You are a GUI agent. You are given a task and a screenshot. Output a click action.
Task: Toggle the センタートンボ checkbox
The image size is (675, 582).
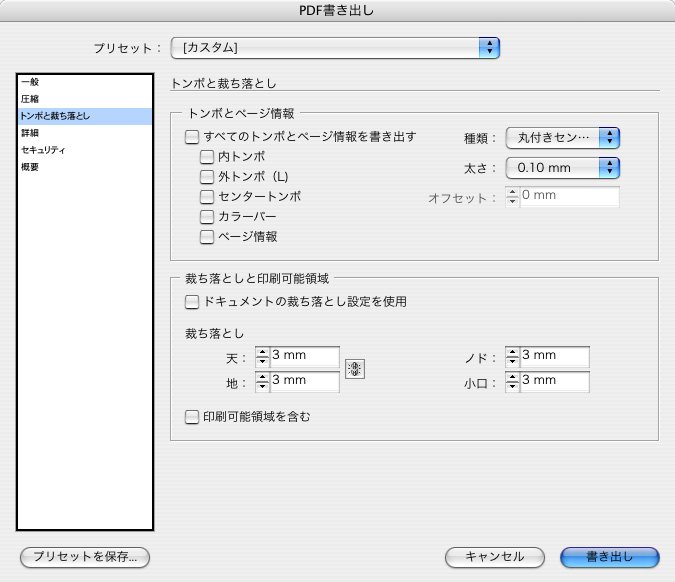207,197
